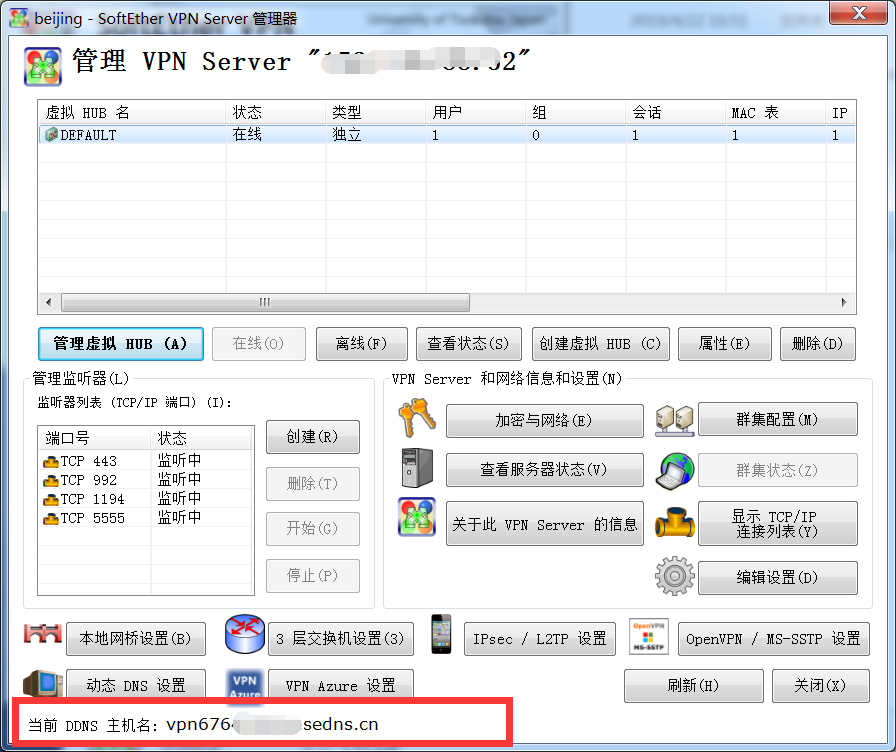This screenshot has height=752, width=896.
Task: Click the 虚拟 HUB 名 column header
Action: pos(130,112)
